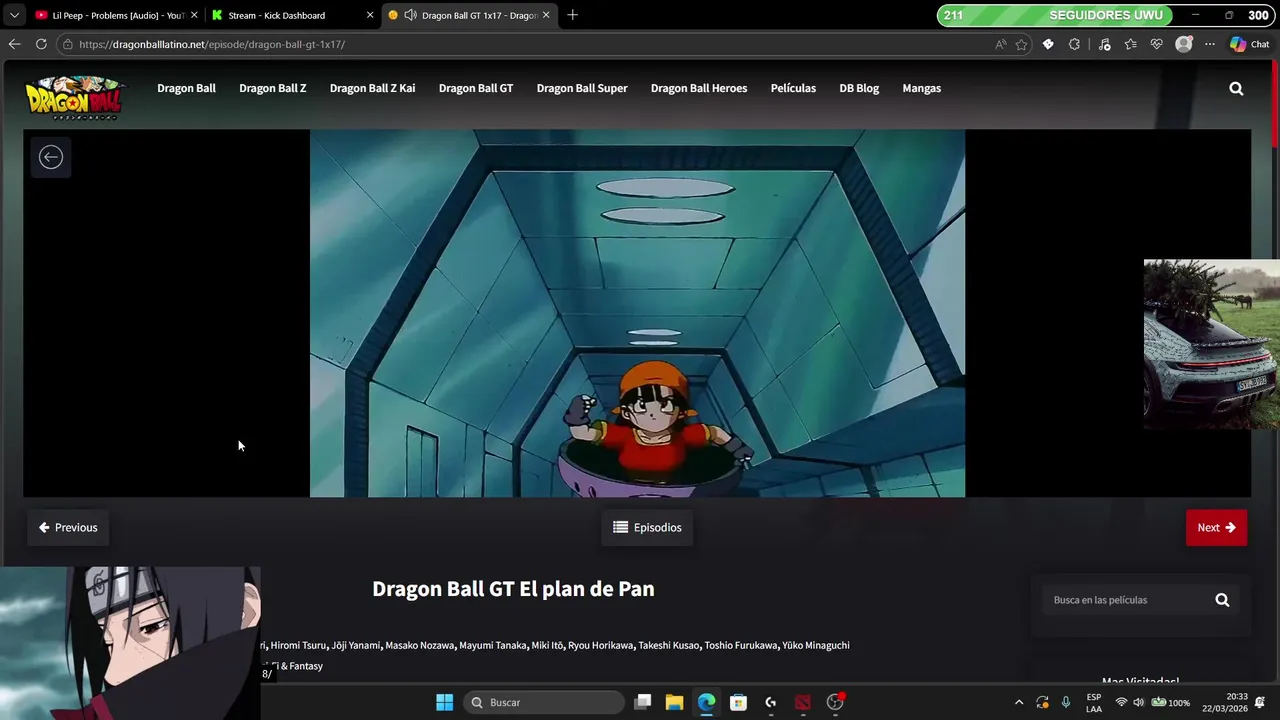Open the browser Extensions puzzle icon
The height and width of the screenshot is (720, 1280).
1075,44
